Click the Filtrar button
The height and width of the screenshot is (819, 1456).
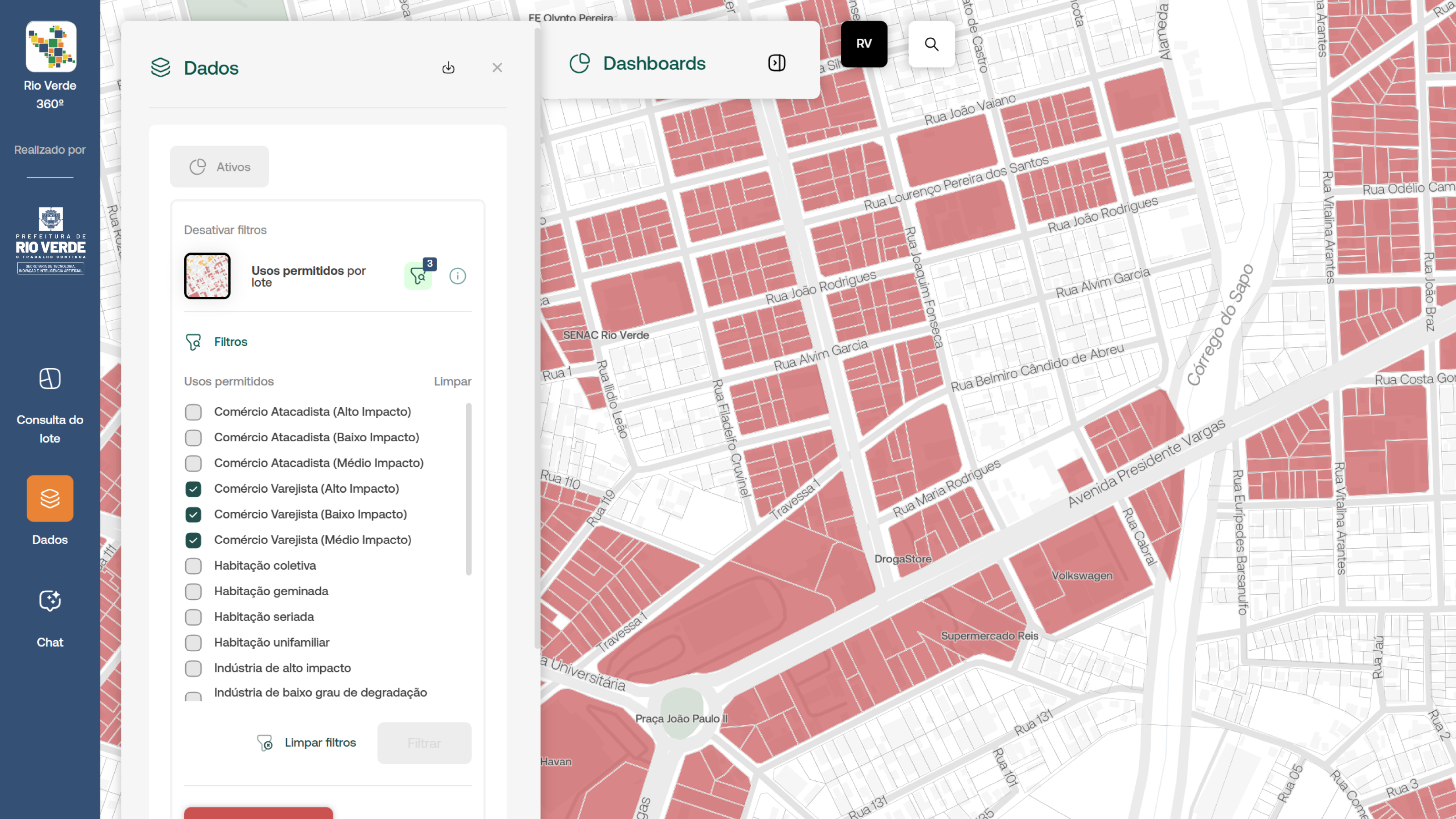(424, 743)
